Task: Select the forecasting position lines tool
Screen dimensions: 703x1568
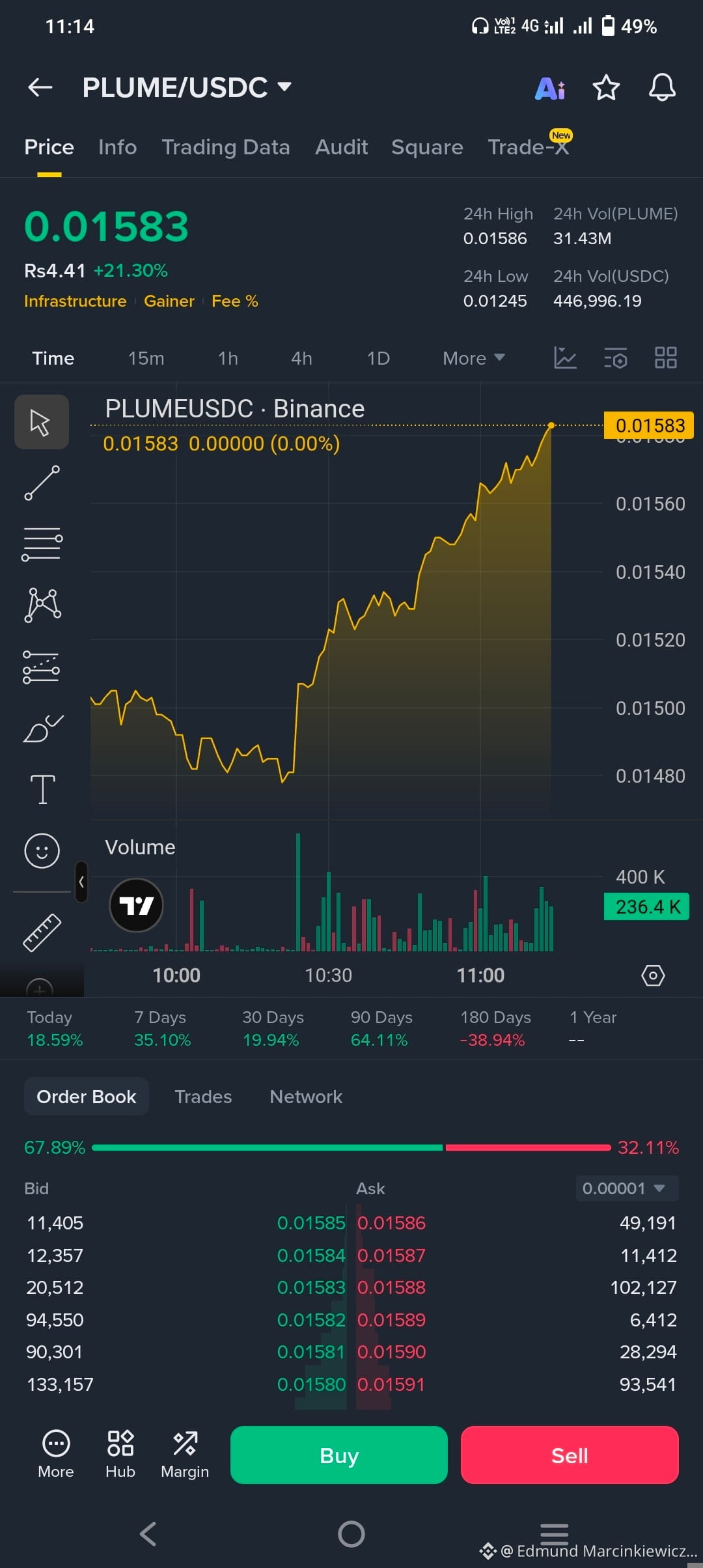Action: coord(42,667)
